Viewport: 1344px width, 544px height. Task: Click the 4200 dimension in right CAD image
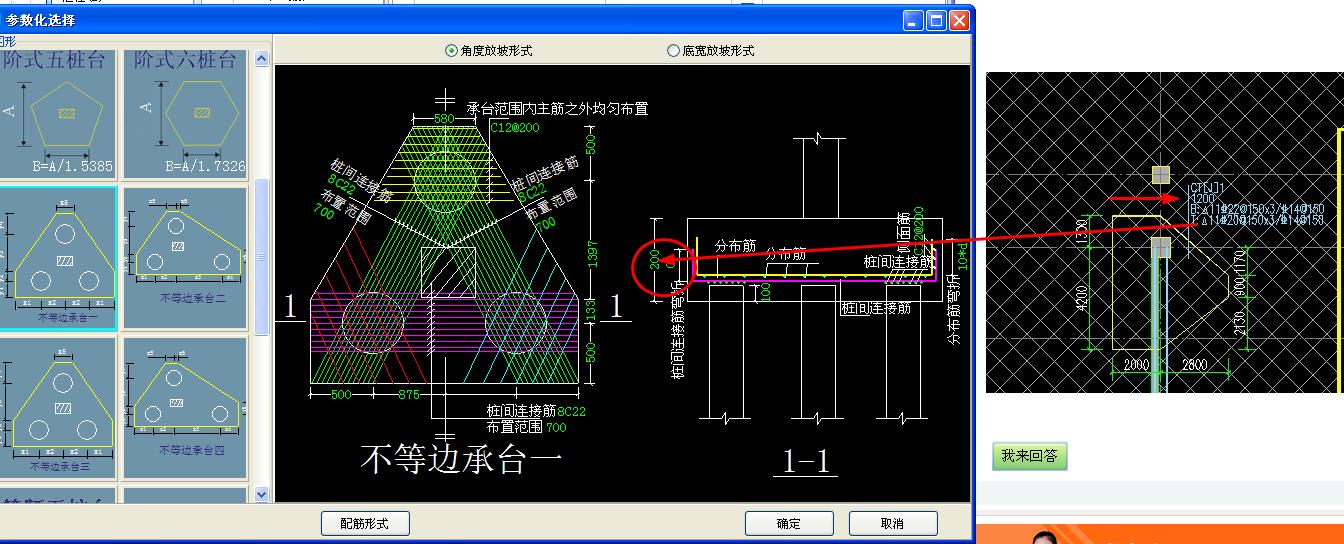pyautogui.click(x=1081, y=299)
